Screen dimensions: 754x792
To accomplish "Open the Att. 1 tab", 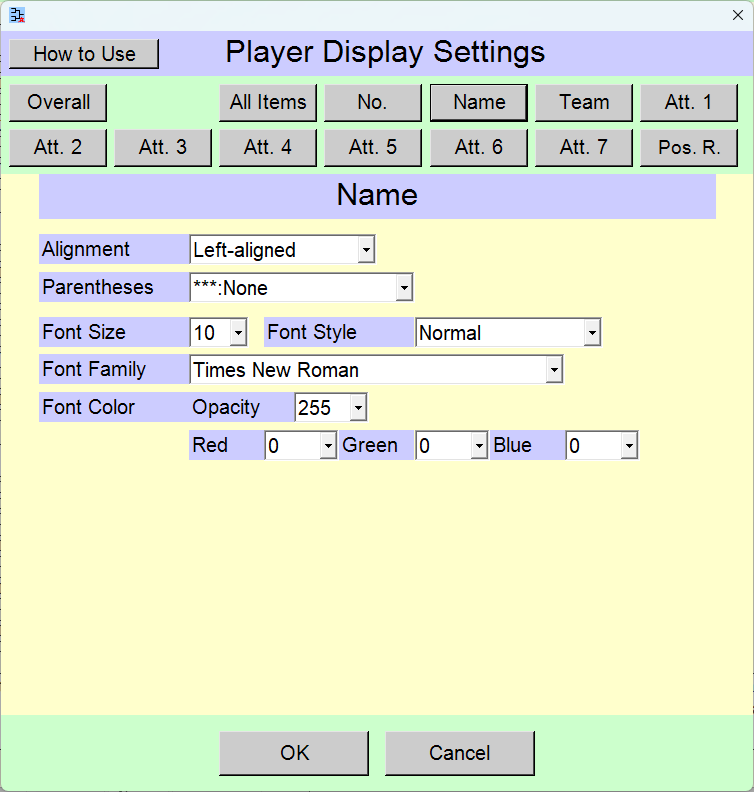I will pos(689,103).
